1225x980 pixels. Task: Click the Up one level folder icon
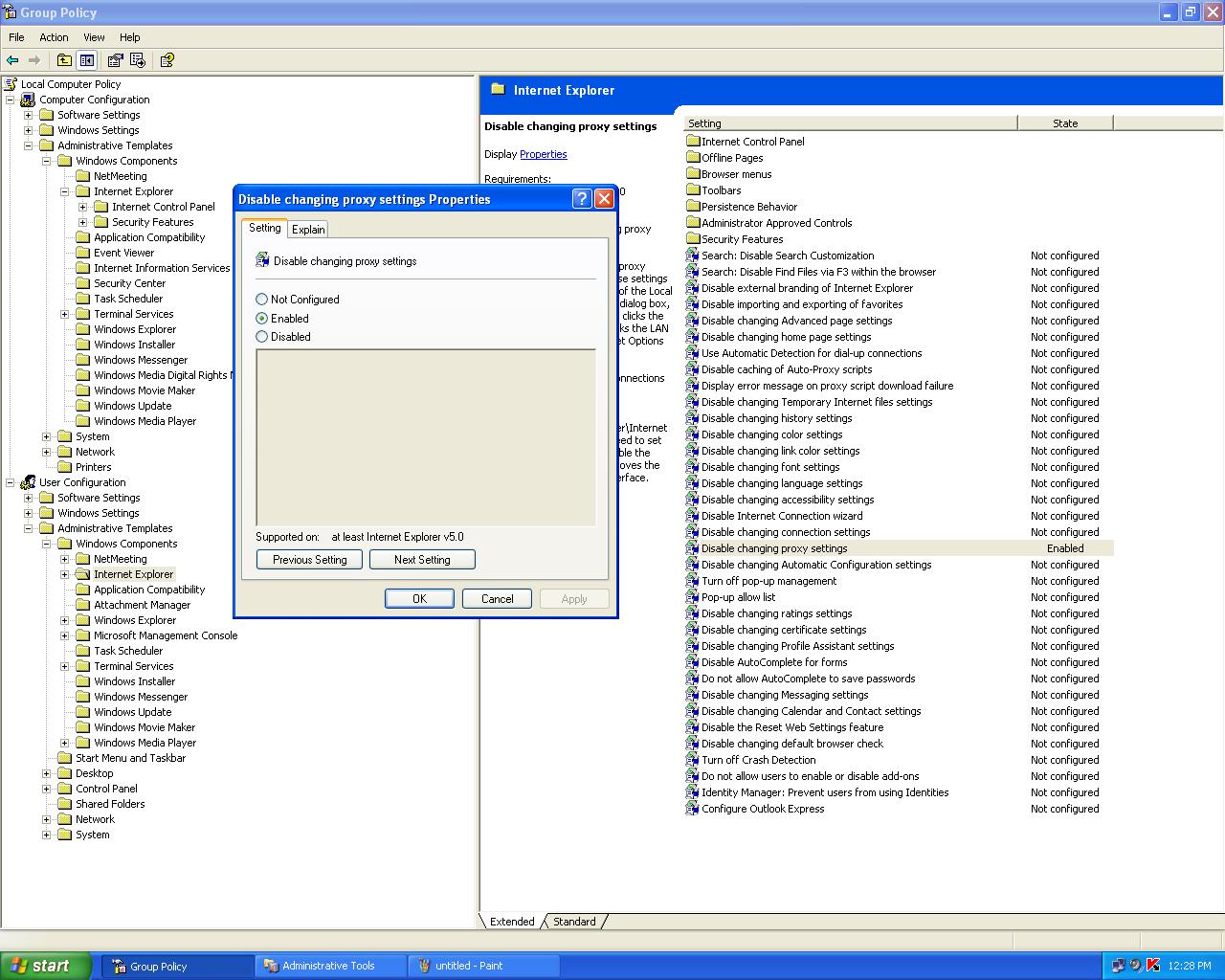[64, 60]
